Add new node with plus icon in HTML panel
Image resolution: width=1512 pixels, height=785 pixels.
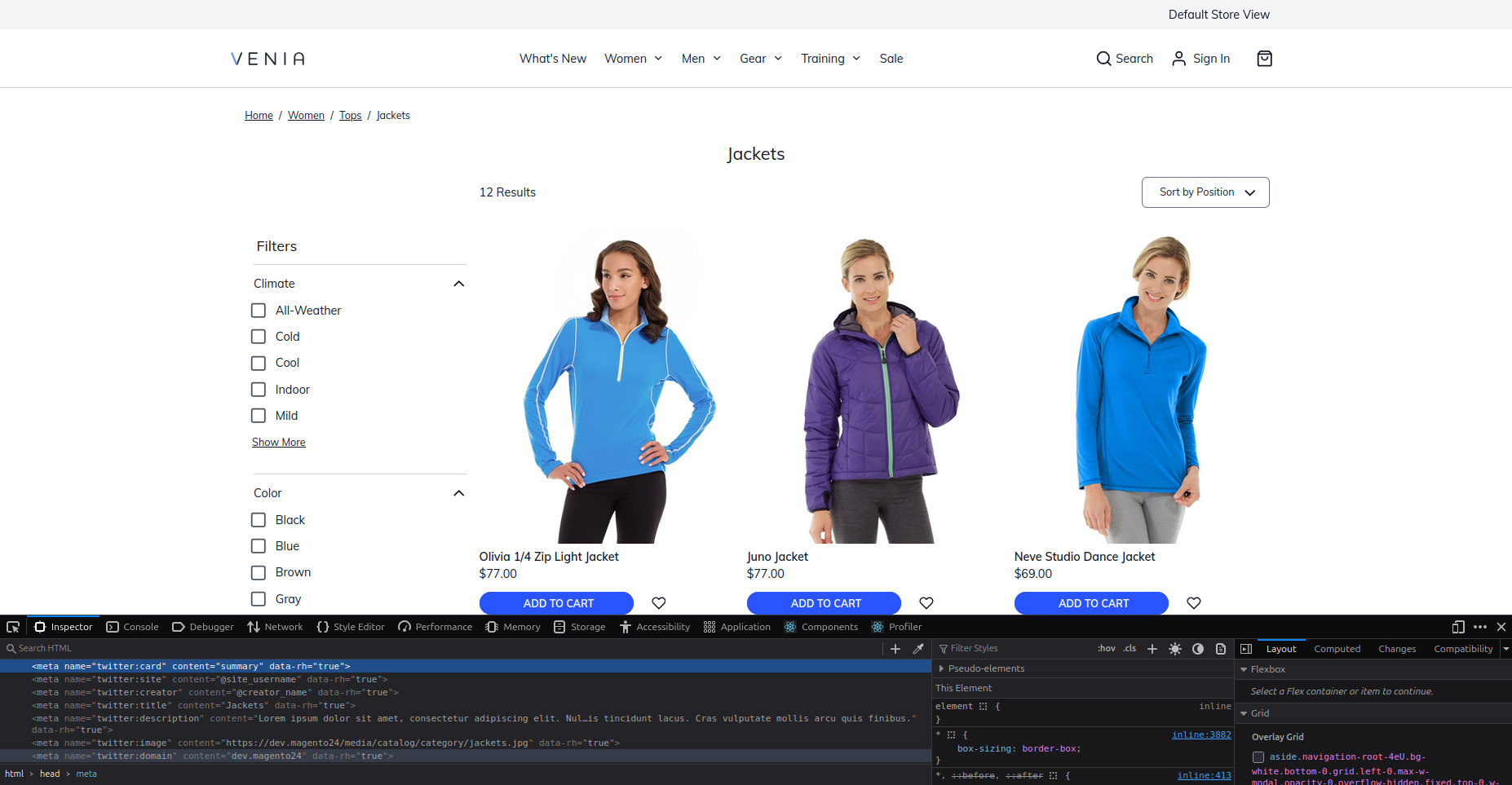point(895,649)
